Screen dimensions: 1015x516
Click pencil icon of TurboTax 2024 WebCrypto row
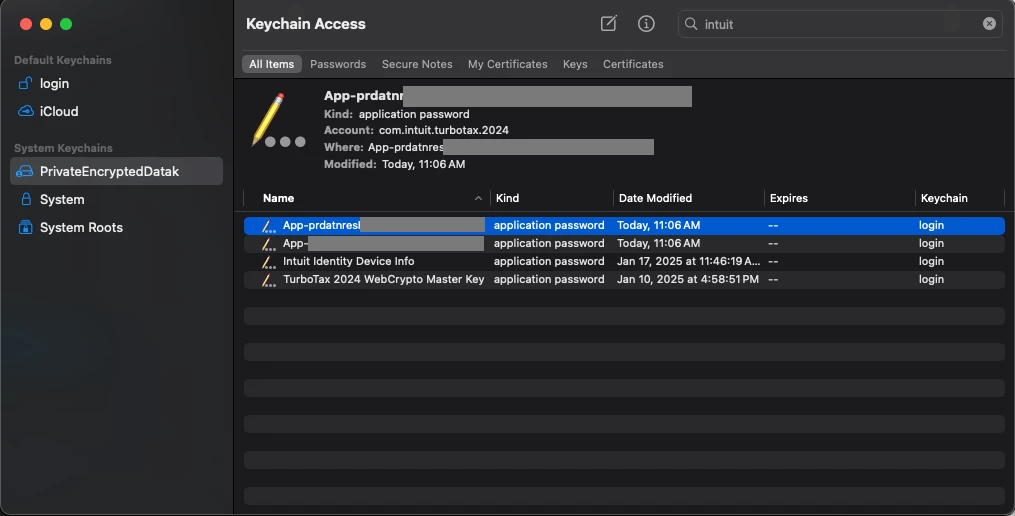coord(268,280)
